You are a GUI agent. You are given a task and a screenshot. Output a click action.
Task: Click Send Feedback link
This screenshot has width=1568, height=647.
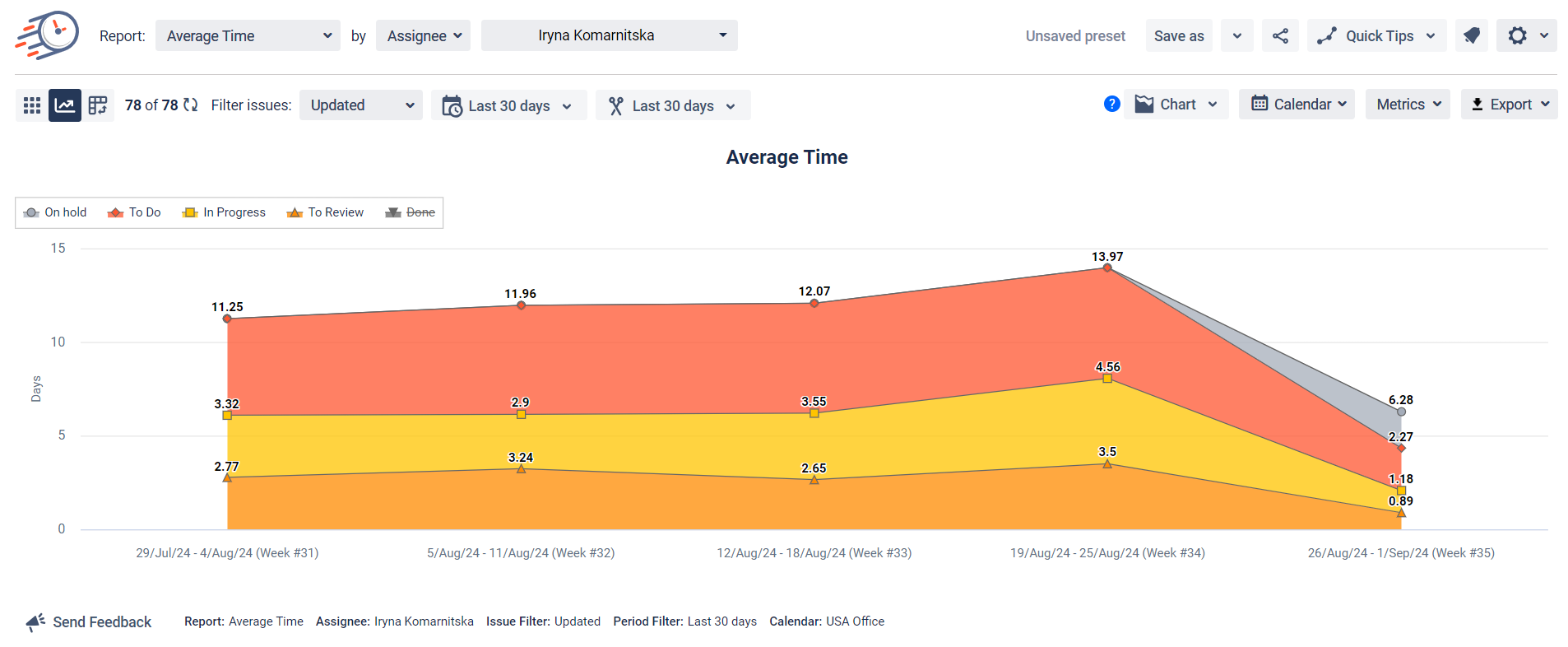click(89, 622)
